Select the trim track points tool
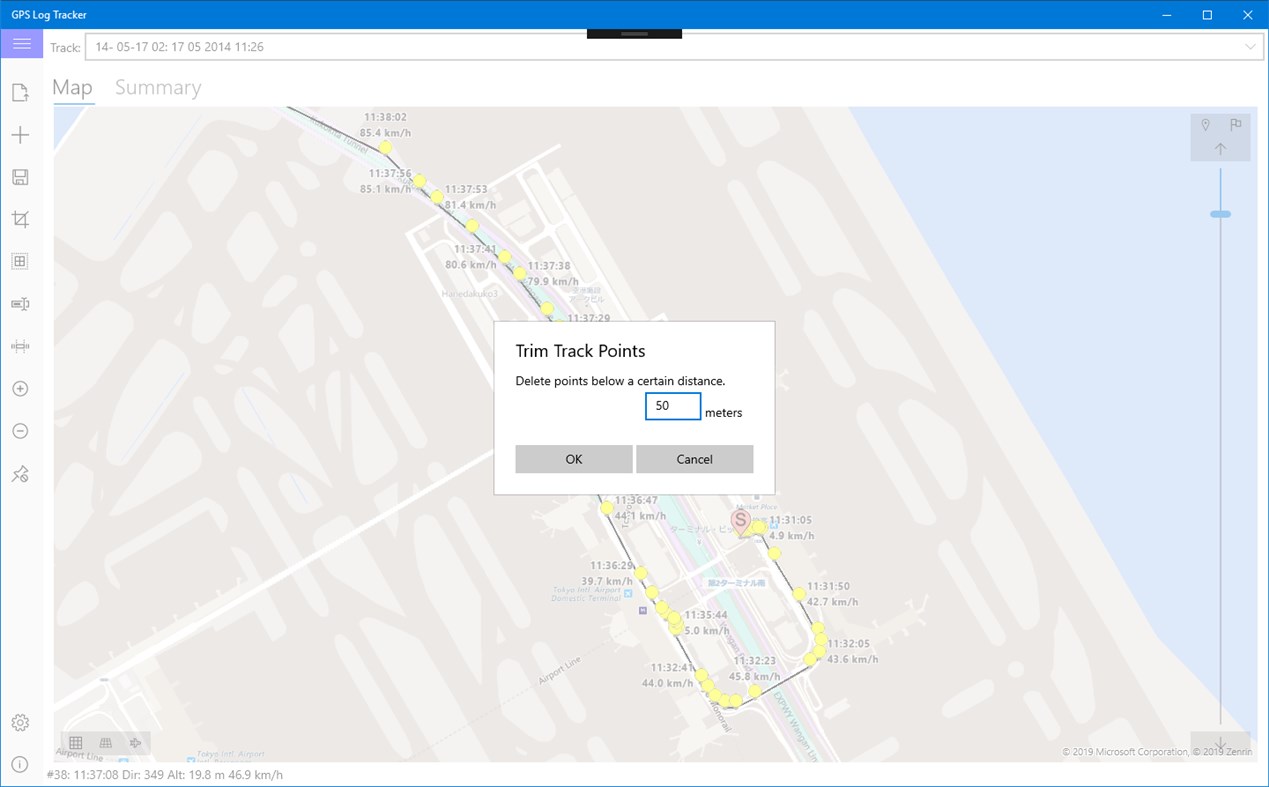This screenshot has width=1269, height=787. click(21, 346)
